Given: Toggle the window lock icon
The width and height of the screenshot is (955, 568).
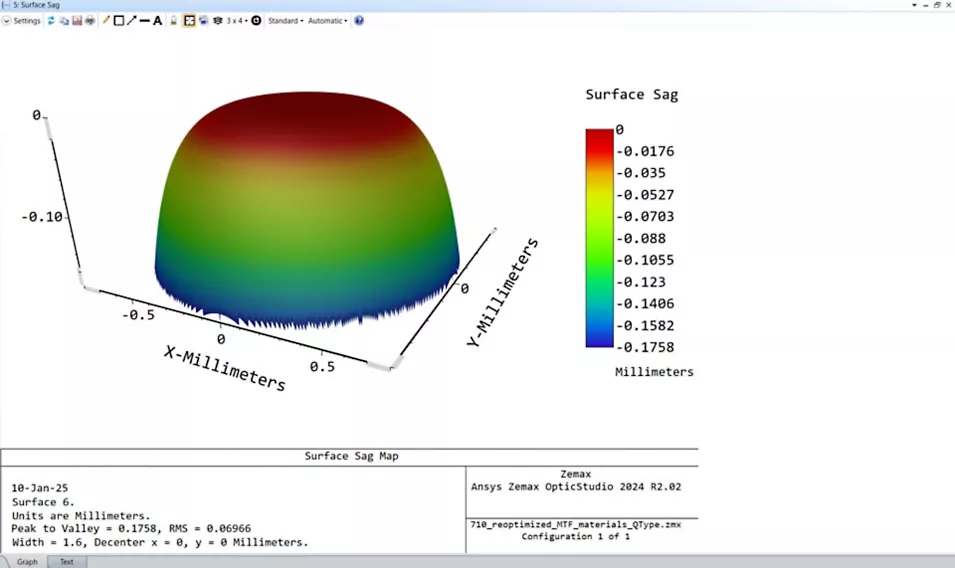Looking at the screenshot, I should (174, 21).
